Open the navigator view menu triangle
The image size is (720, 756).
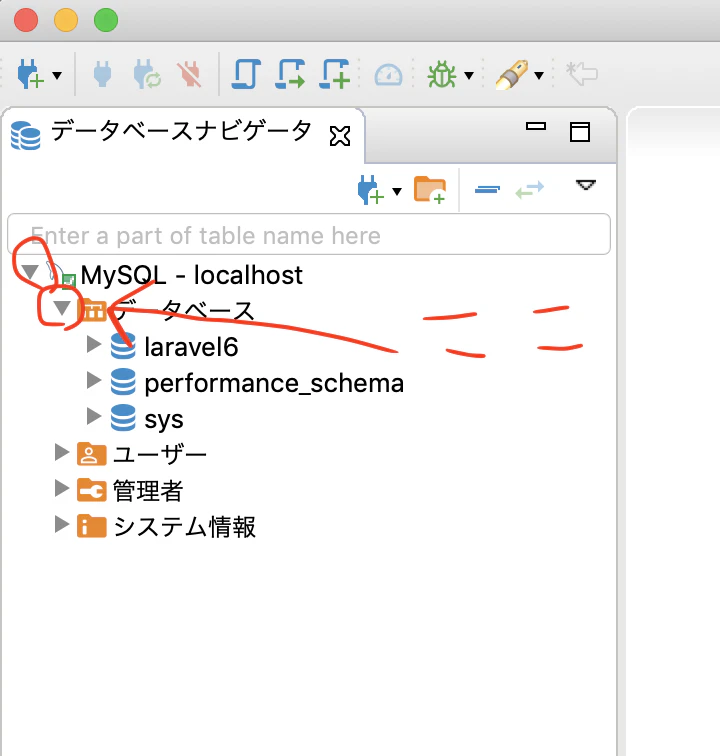click(586, 185)
